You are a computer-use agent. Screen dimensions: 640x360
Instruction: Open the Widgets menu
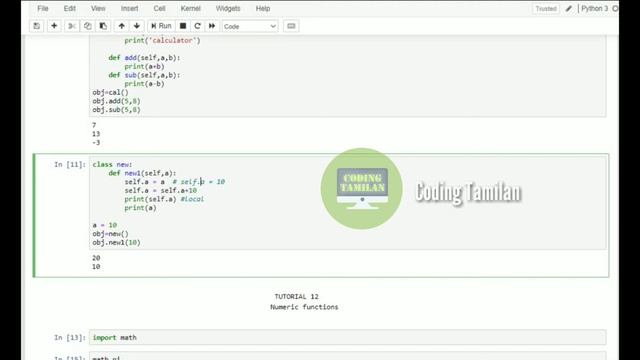tap(228, 9)
